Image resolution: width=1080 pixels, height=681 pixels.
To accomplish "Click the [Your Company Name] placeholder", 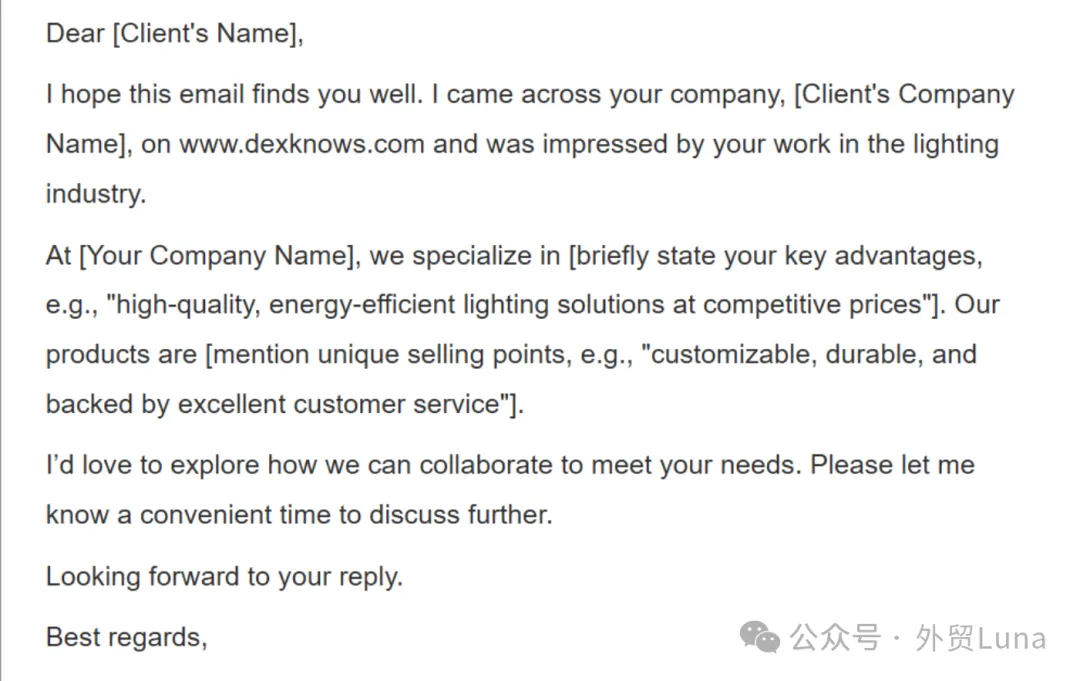I will (x=219, y=256).
